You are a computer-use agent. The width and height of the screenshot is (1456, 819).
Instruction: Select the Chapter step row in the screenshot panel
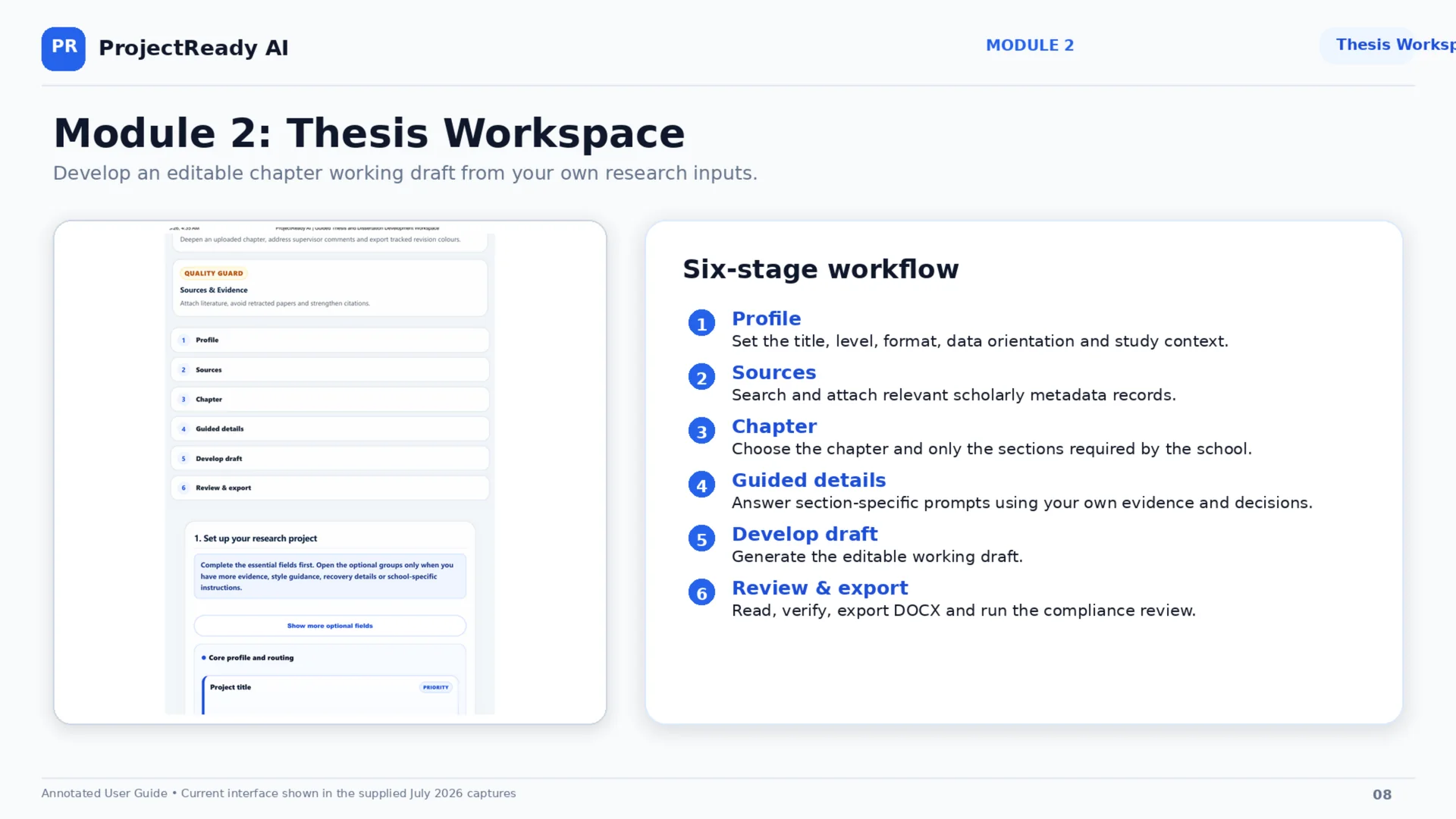[x=330, y=399]
